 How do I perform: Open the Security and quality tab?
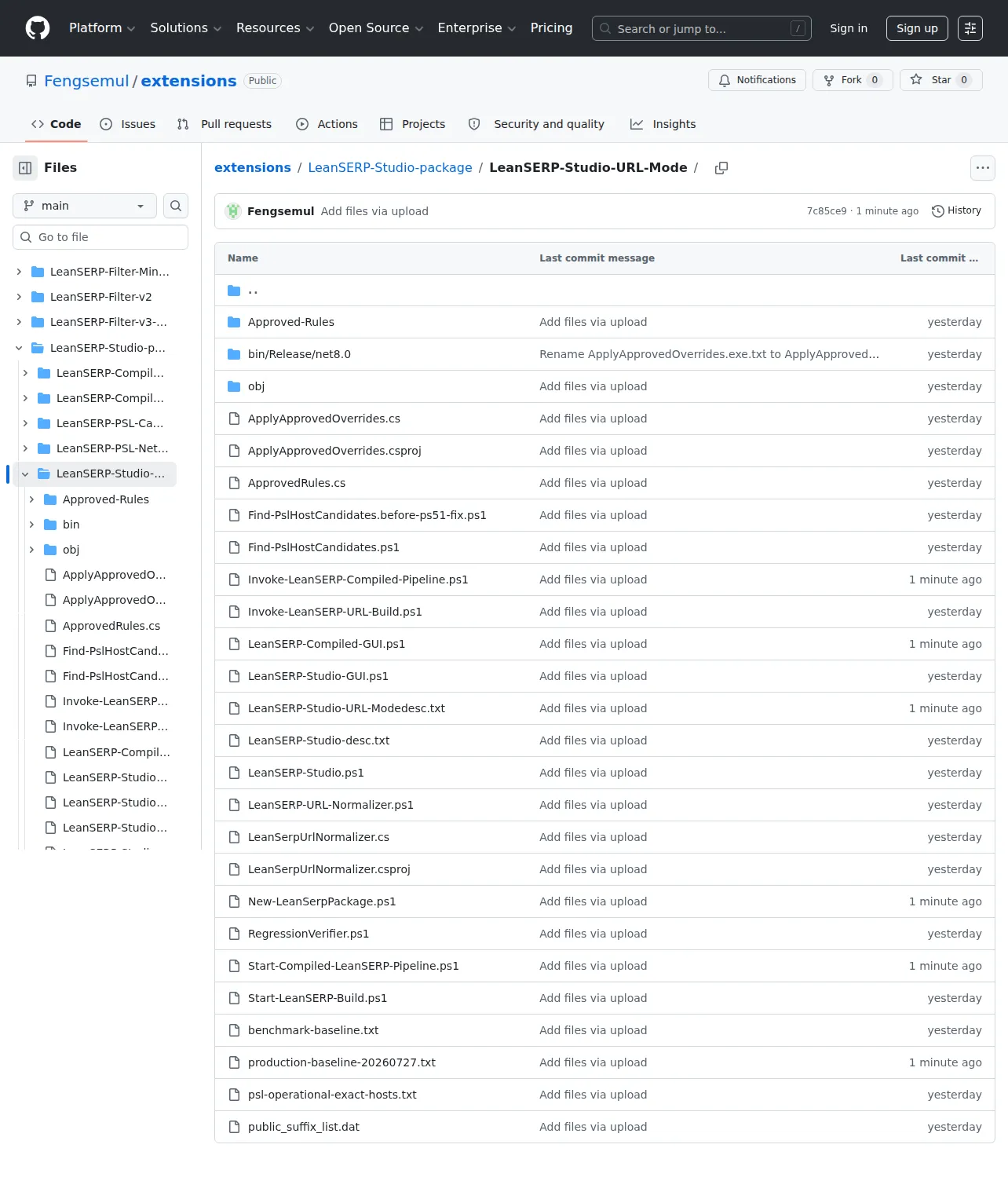pyautogui.click(x=536, y=124)
